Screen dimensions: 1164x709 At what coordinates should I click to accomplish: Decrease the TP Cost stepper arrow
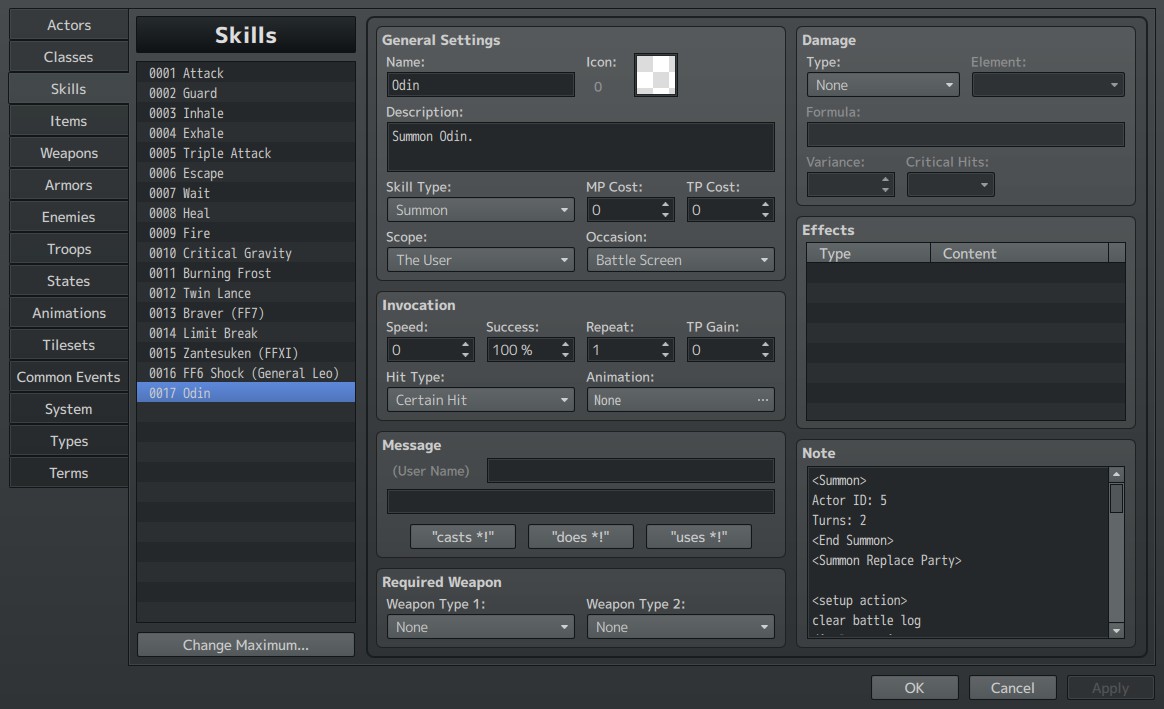(765, 215)
